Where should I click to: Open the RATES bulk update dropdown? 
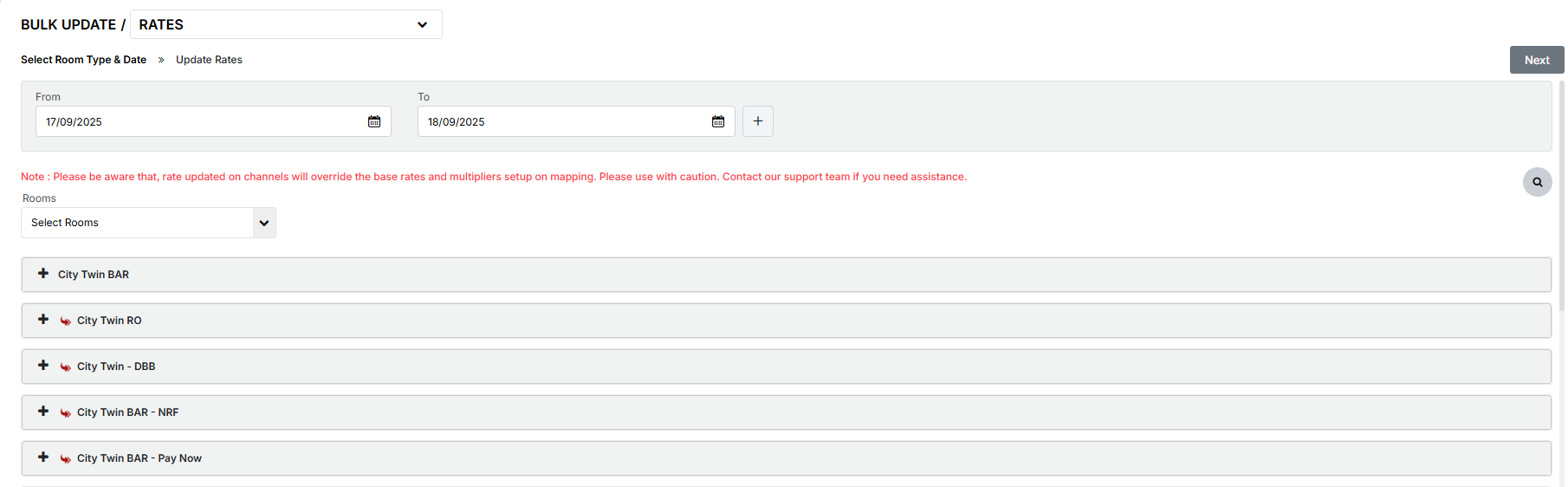pyautogui.click(x=286, y=24)
